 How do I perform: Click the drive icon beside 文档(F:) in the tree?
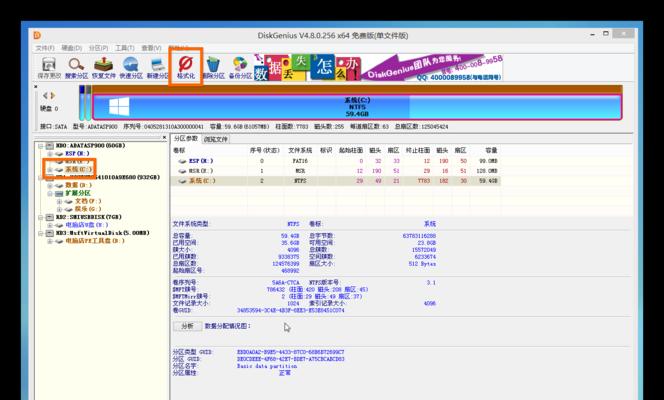tap(69, 201)
